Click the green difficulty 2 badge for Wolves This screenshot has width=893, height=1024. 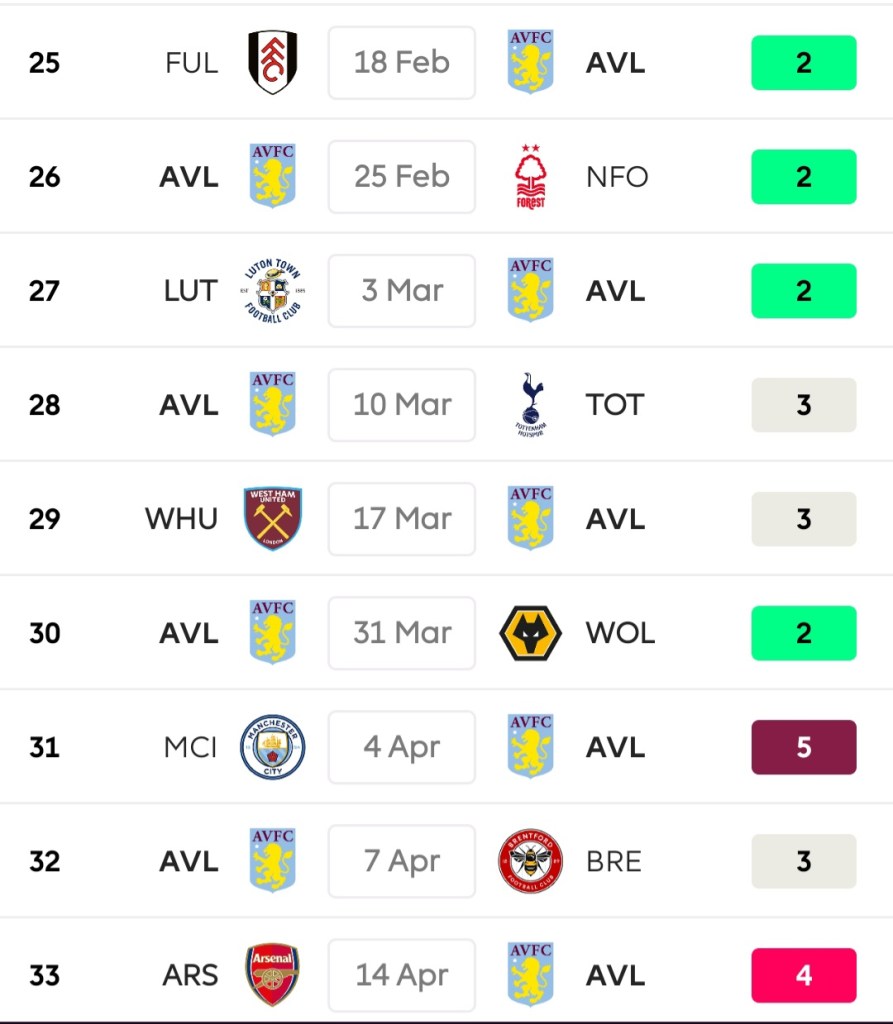pyautogui.click(x=804, y=633)
